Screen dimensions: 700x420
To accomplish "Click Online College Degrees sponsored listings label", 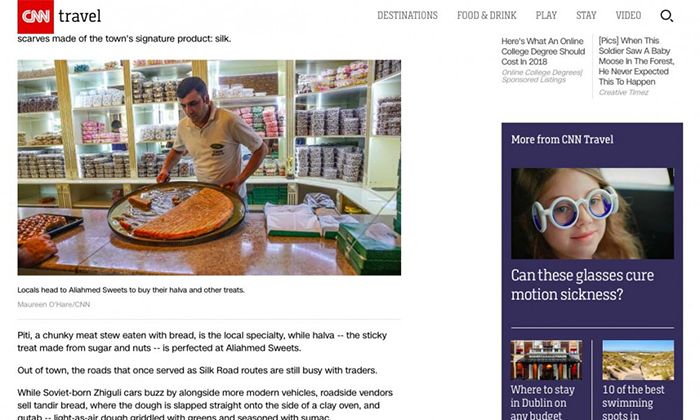I will coord(542,76).
